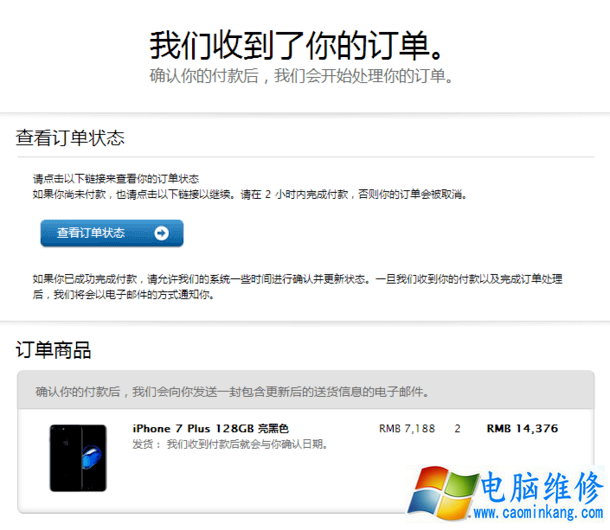The width and height of the screenshot is (610, 530).
Task: Click the subtitle 确认你的付款后，我们会开始处理你的订单。
Action: pyautogui.click(x=301, y=75)
